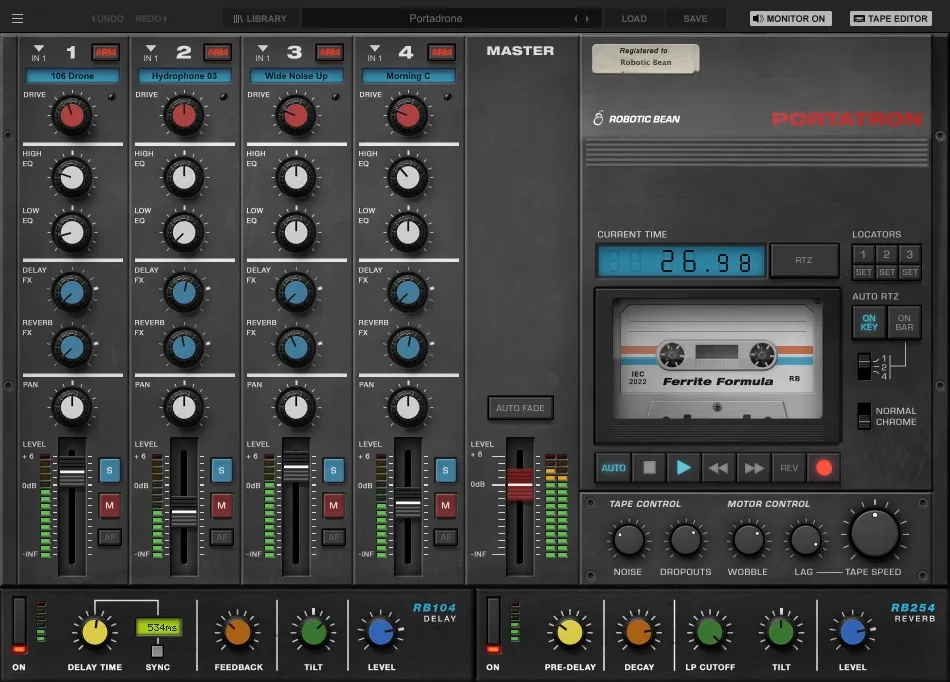950x682 pixels.
Task: Save the project with SAVE
Action: tap(695, 19)
